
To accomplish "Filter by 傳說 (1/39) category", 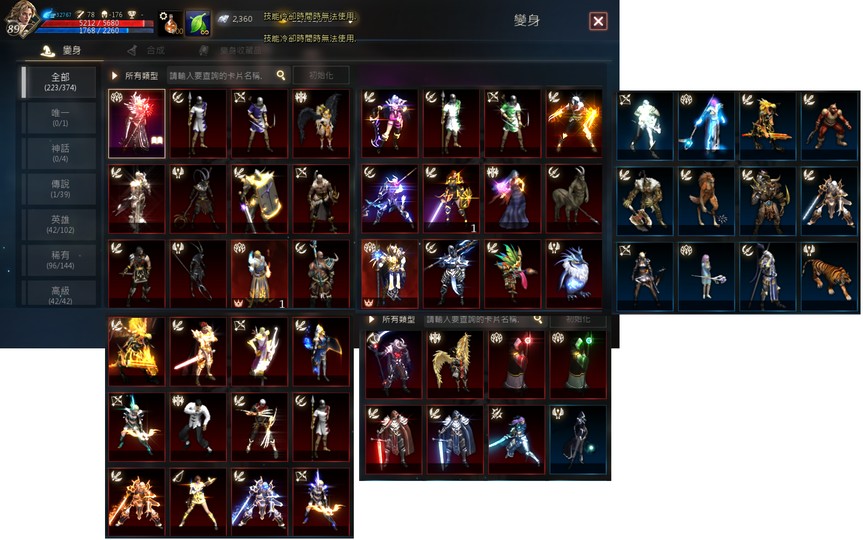I will [x=60, y=189].
